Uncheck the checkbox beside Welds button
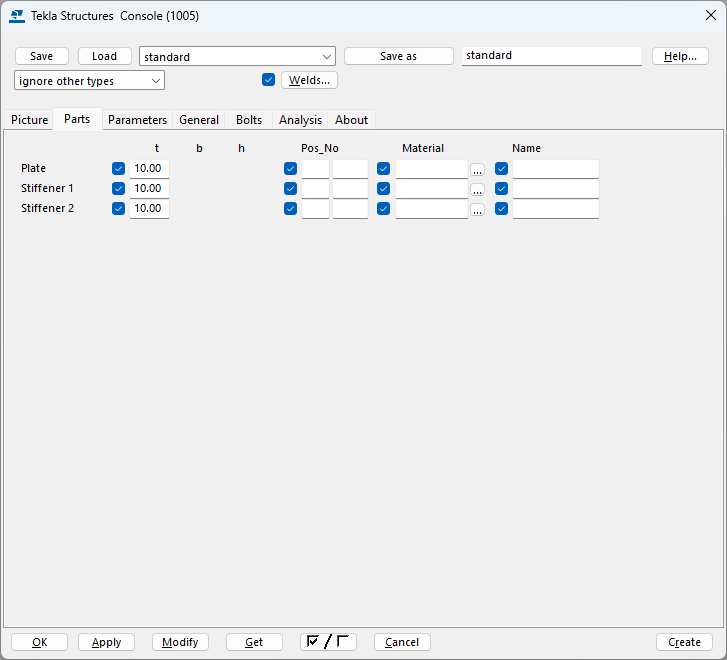The image size is (727, 660). coord(268,80)
